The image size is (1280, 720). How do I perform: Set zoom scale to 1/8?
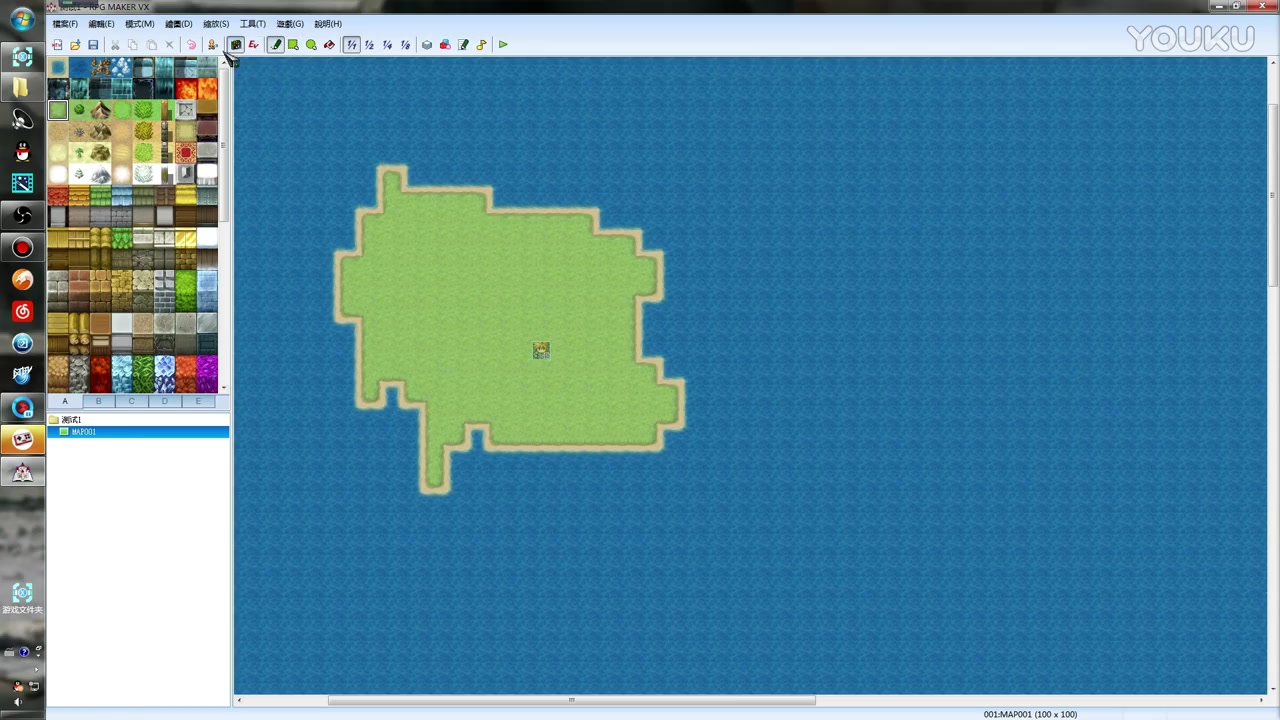[405, 44]
